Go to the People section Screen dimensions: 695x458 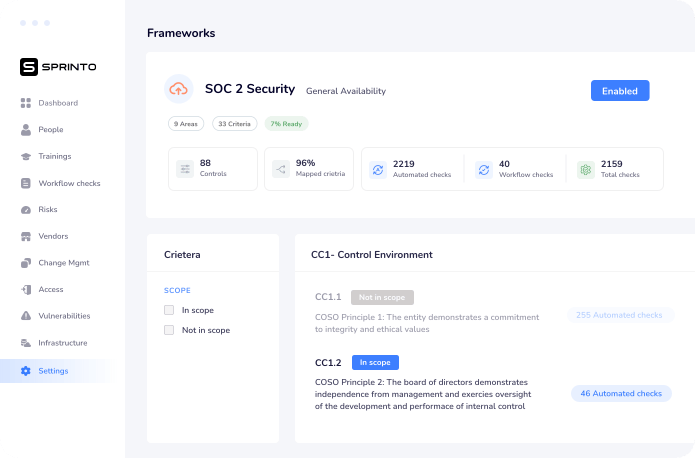pyautogui.click(x=51, y=129)
